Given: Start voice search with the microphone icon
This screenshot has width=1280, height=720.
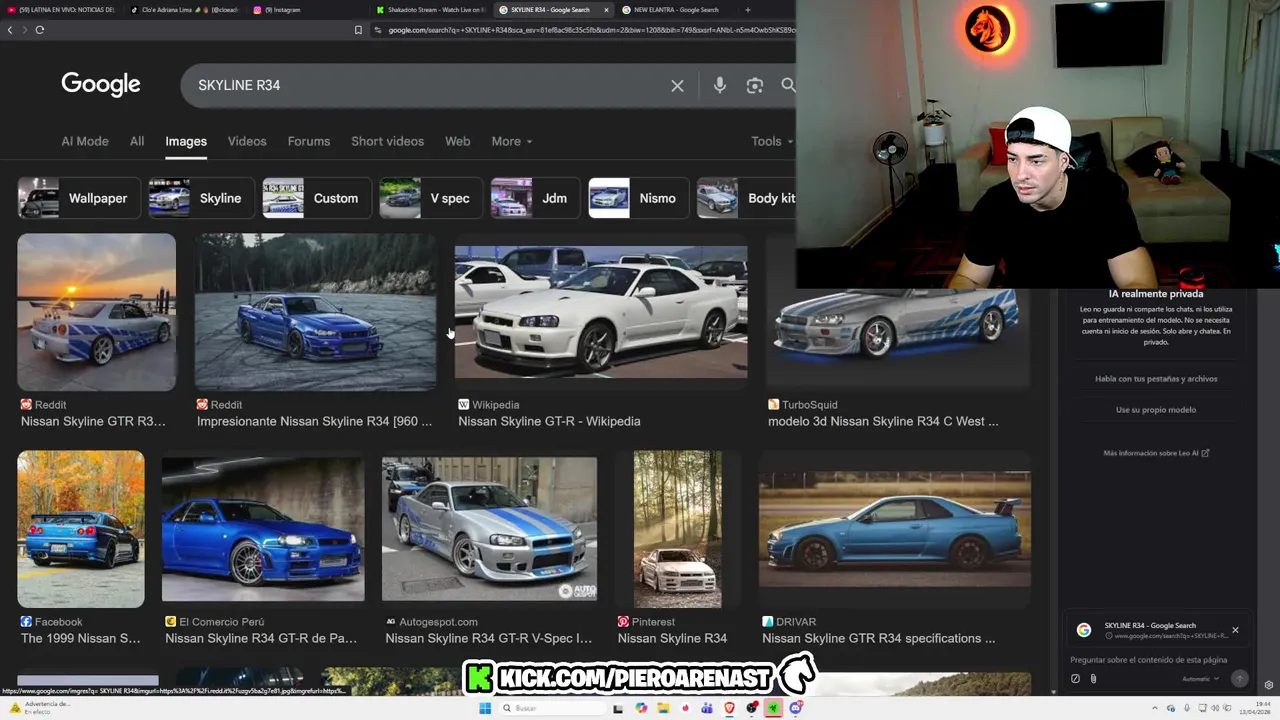Looking at the screenshot, I should coord(719,86).
